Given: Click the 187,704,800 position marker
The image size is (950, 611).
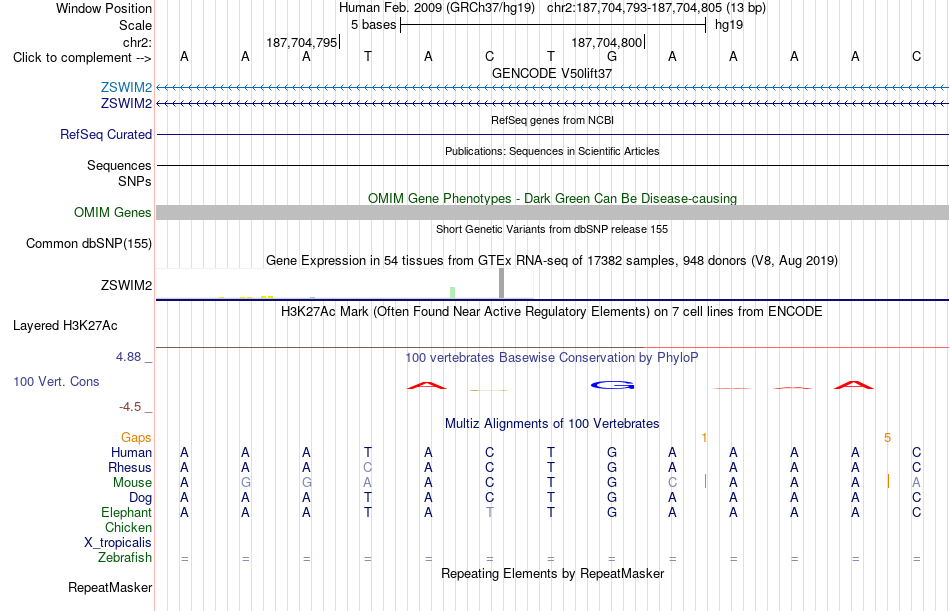Looking at the screenshot, I should 608,42.
